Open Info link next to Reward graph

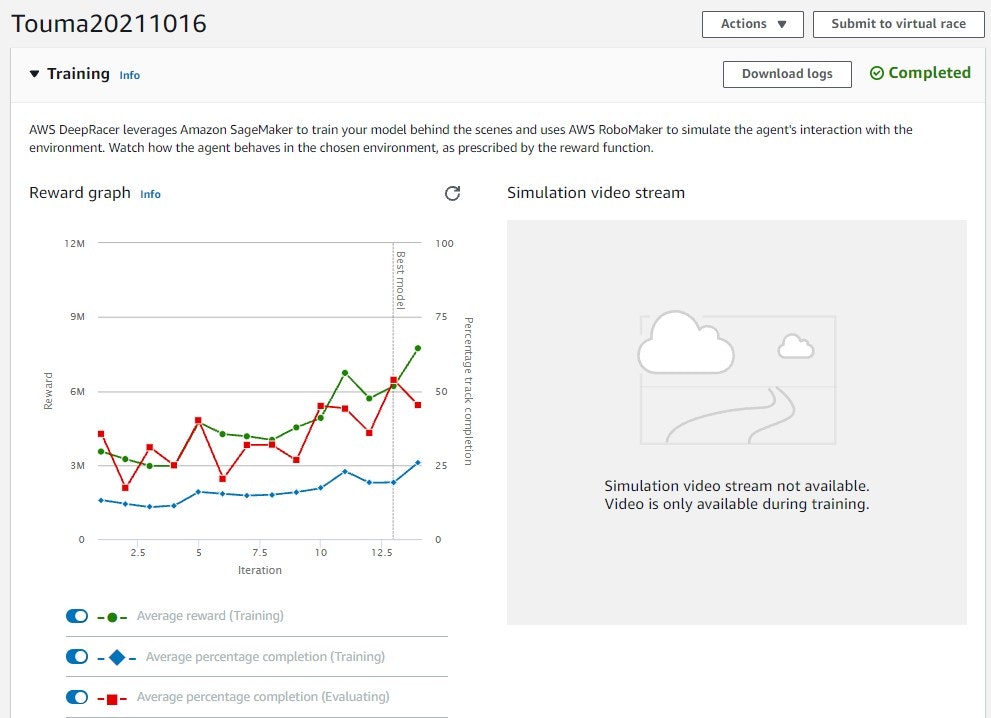point(150,194)
